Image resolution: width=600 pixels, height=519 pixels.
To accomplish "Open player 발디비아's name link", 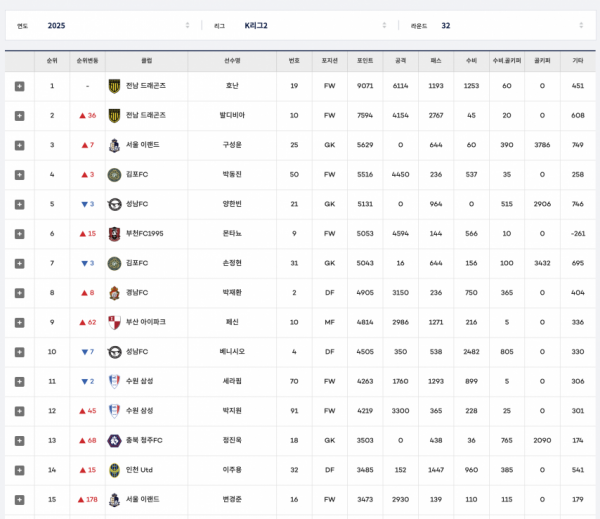I will tap(232, 116).
